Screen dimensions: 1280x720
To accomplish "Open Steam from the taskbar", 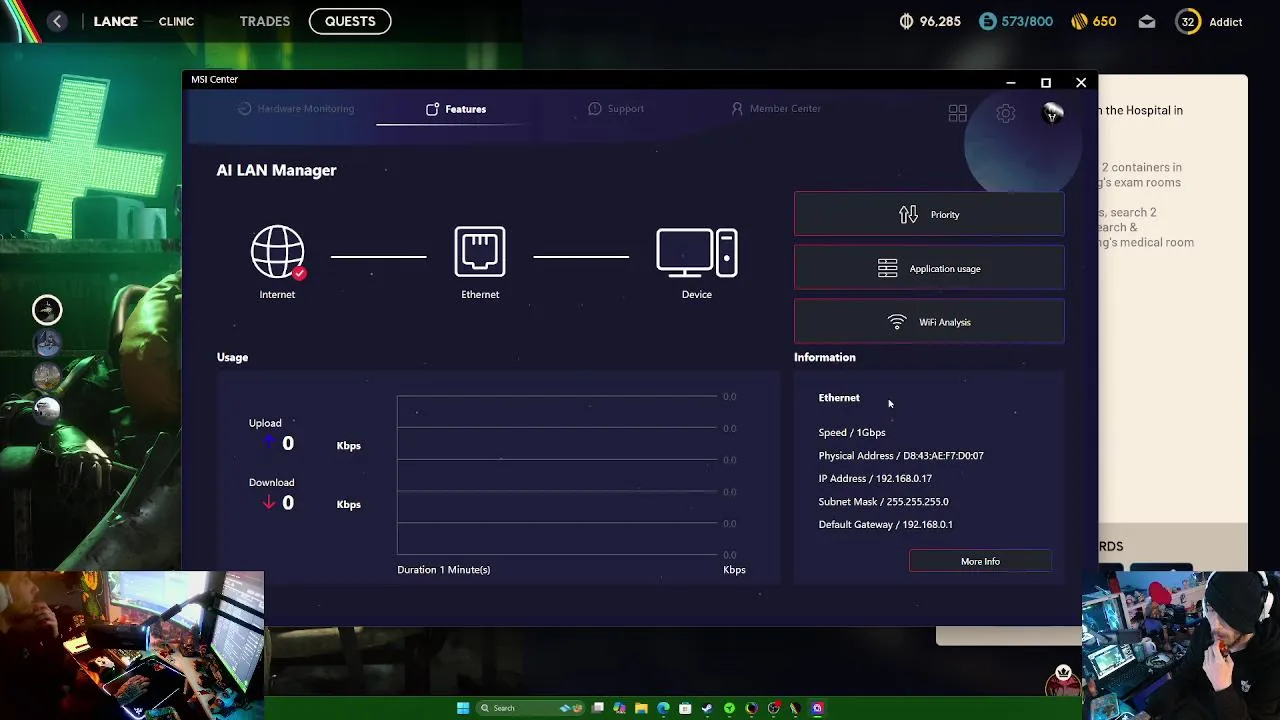I will click(x=707, y=708).
